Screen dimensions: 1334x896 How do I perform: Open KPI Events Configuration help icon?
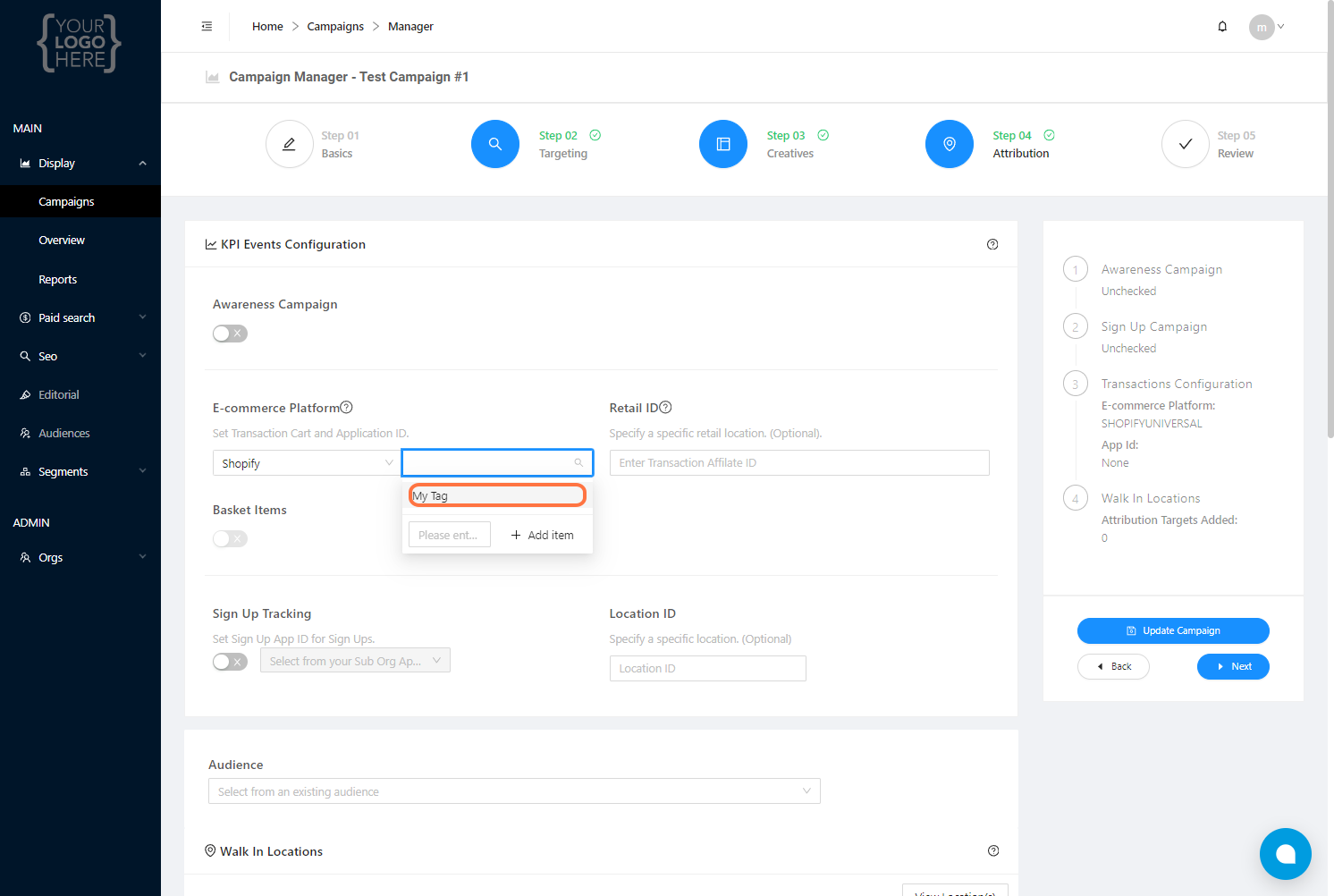(x=992, y=244)
